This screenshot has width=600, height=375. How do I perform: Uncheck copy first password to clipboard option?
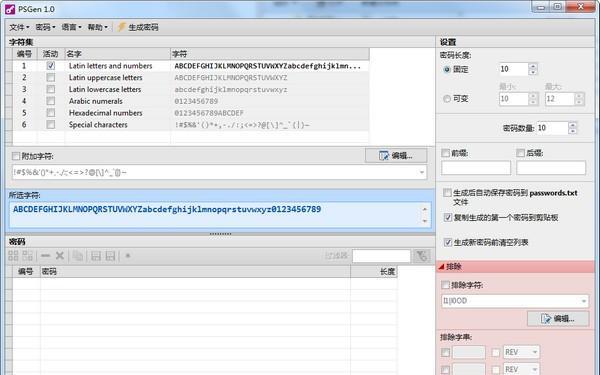448,218
